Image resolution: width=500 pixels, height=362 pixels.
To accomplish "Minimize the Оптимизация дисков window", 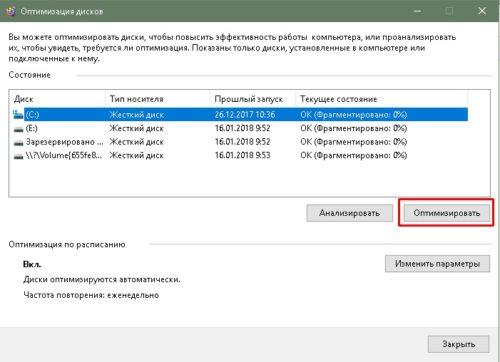I will [417, 11].
